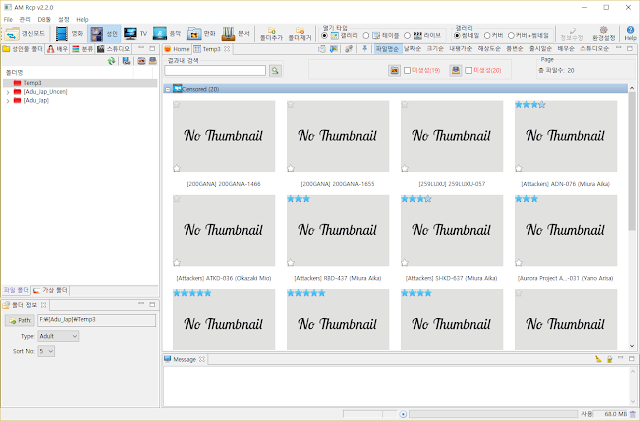Sort by 날짜순 date

coord(412,49)
